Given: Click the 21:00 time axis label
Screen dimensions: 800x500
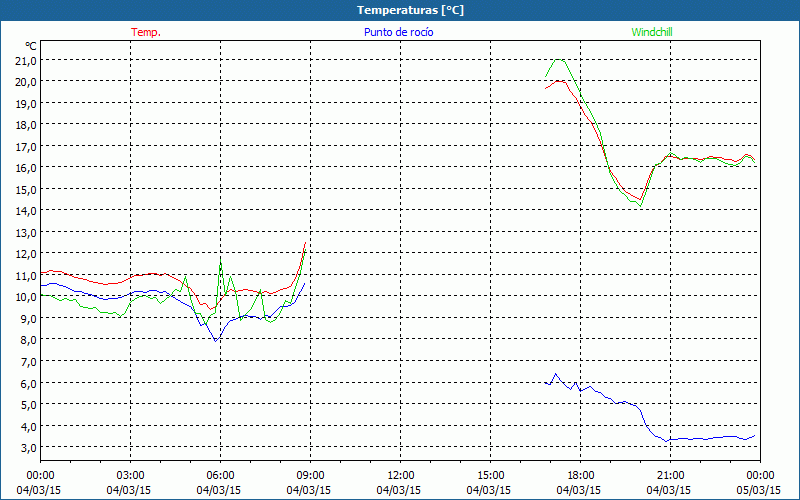Looking at the screenshot, I should [670, 476].
